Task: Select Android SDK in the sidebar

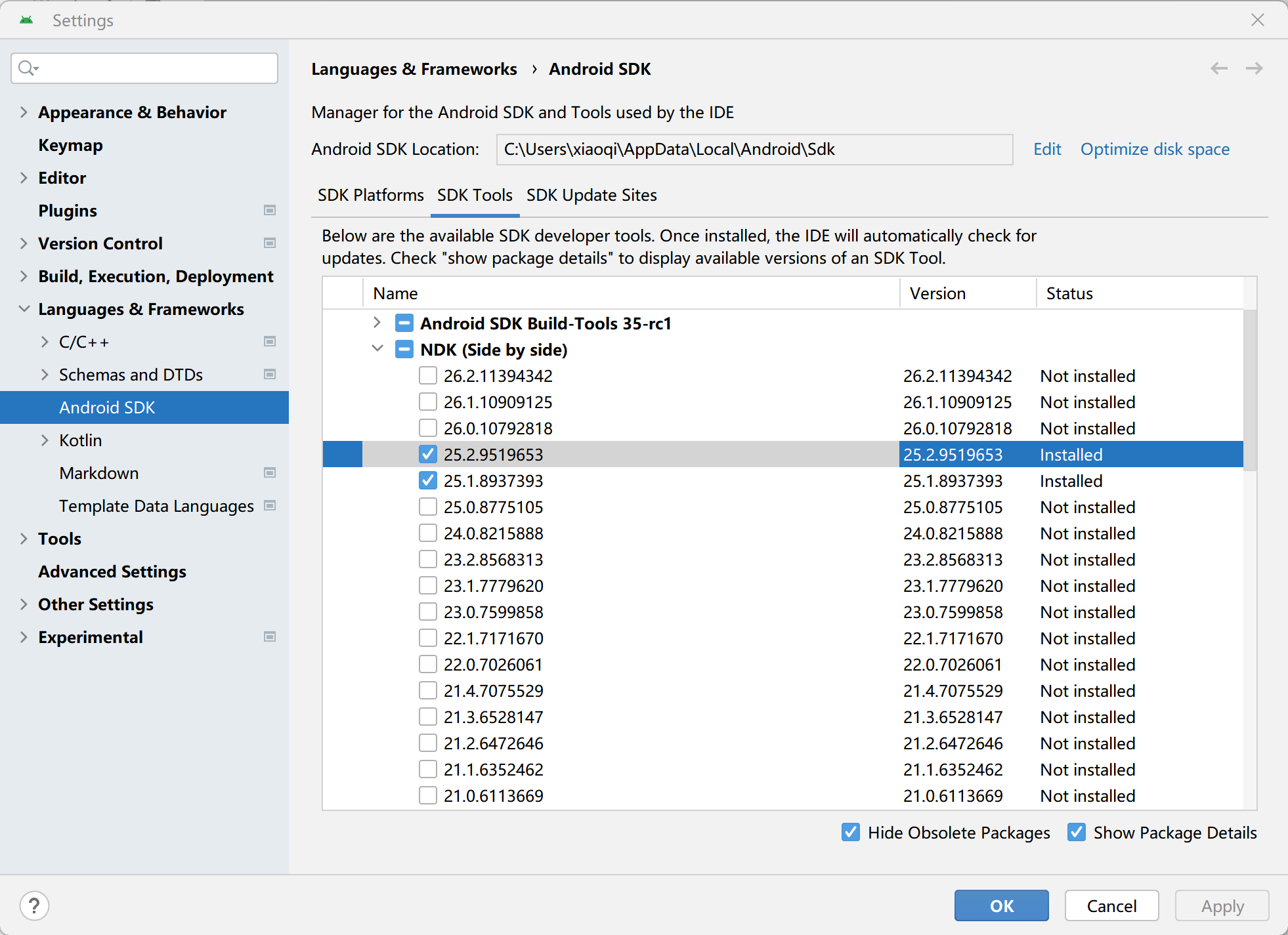Action: (144, 407)
